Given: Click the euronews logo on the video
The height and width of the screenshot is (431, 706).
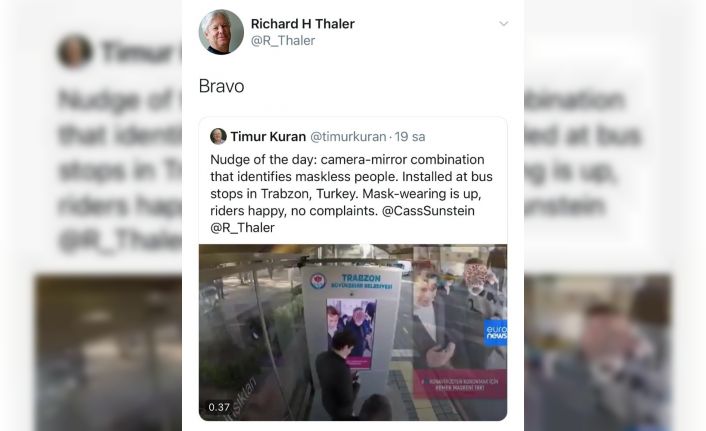Looking at the screenshot, I should click(x=495, y=333).
